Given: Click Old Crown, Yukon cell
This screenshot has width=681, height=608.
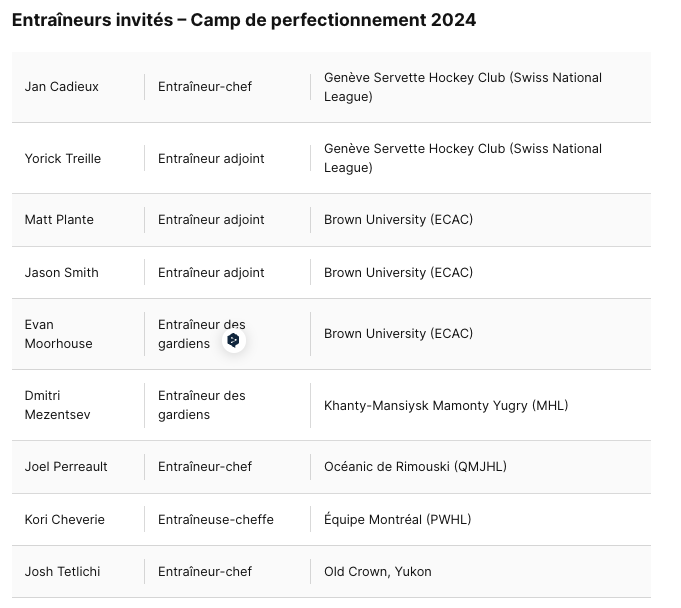Looking at the screenshot, I should point(378,572).
